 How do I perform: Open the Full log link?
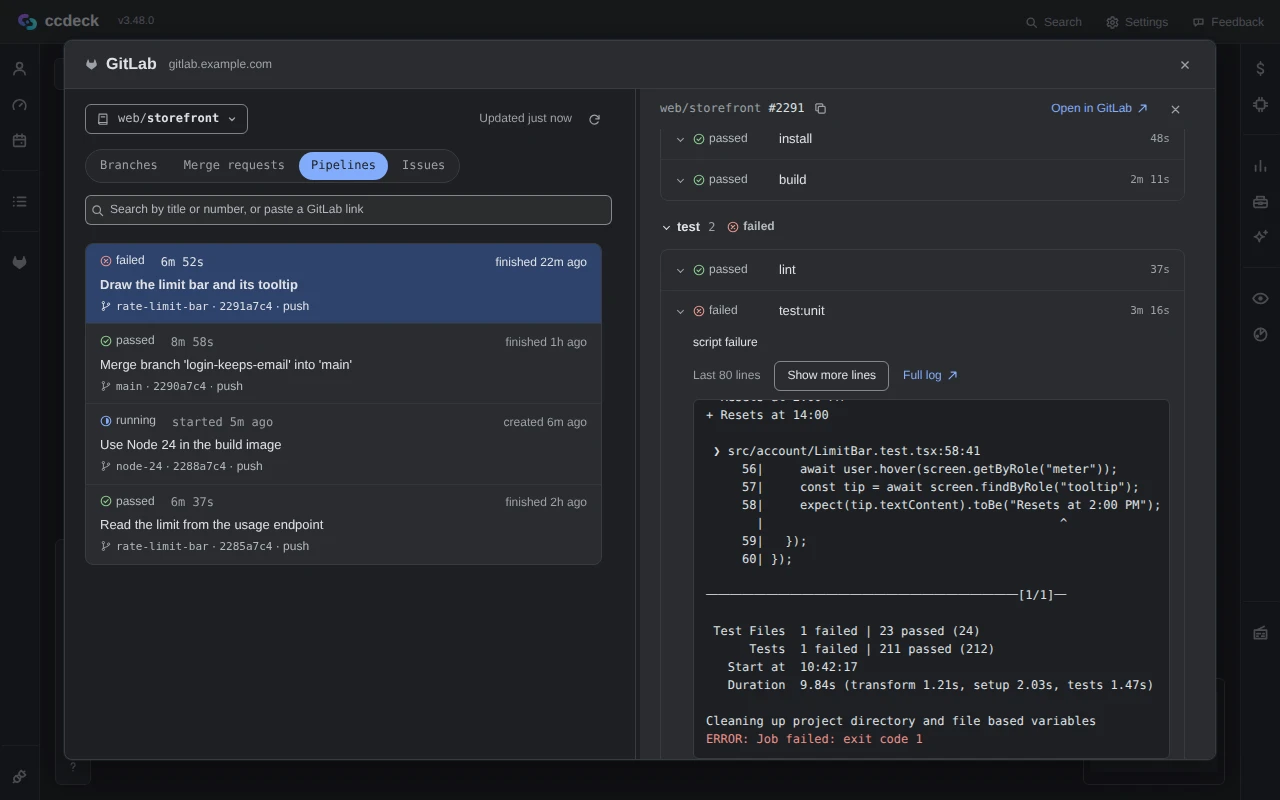(x=930, y=375)
